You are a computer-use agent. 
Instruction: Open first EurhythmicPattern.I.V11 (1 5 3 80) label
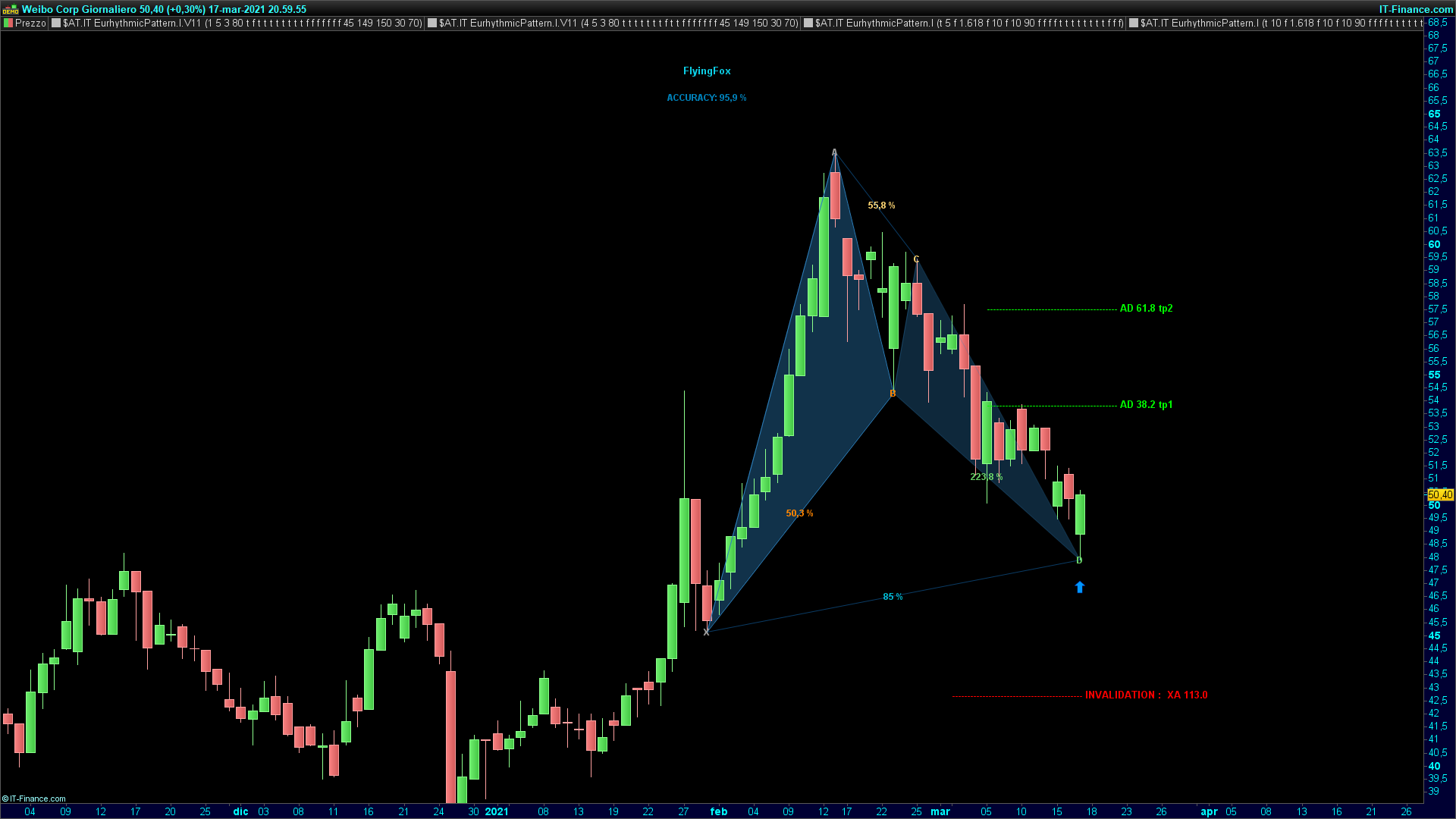[x=242, y=24]
